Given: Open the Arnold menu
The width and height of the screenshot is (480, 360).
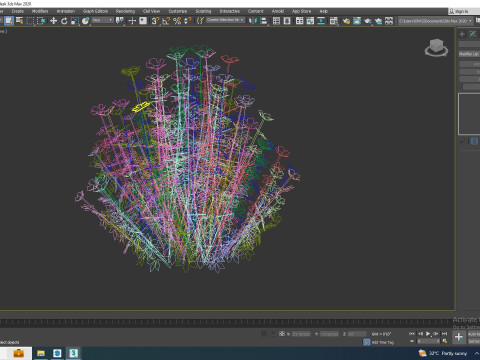Looking at the screenshot, I should coord(278,11).
